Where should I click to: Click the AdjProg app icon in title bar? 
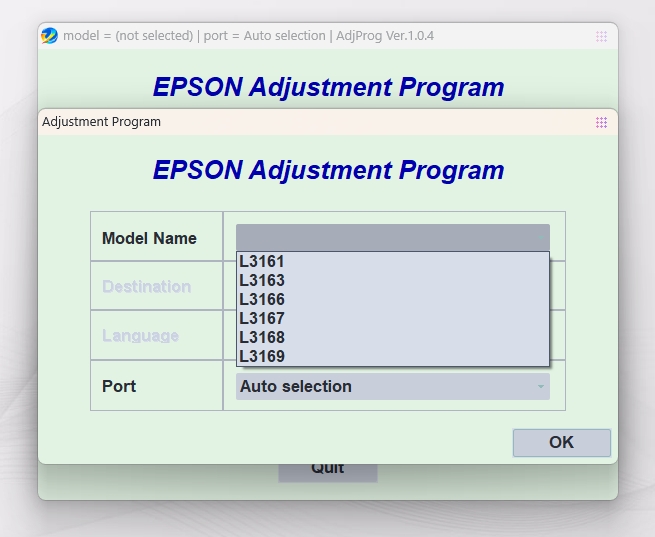(49, 36)
